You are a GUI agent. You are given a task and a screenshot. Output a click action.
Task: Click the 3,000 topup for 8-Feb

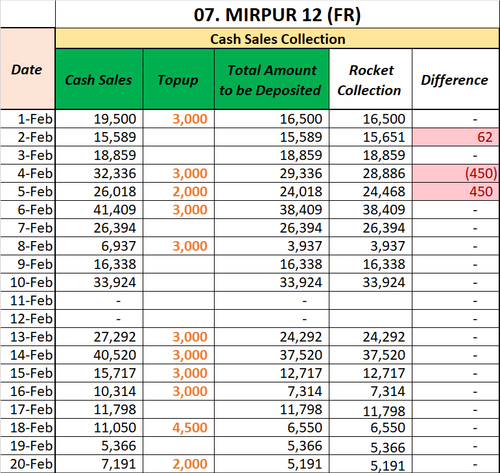tap(179, 246)
